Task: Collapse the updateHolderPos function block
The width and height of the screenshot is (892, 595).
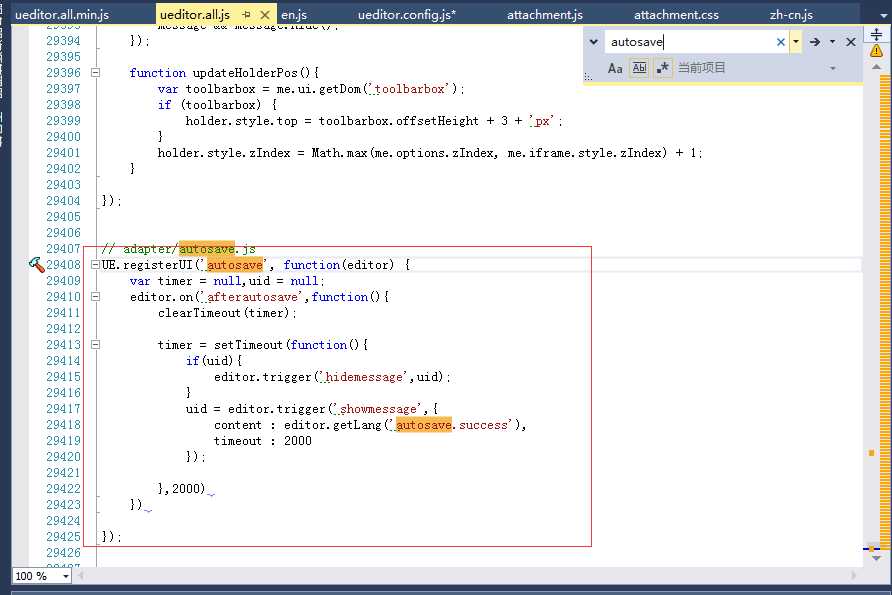Action: (96, 73)
